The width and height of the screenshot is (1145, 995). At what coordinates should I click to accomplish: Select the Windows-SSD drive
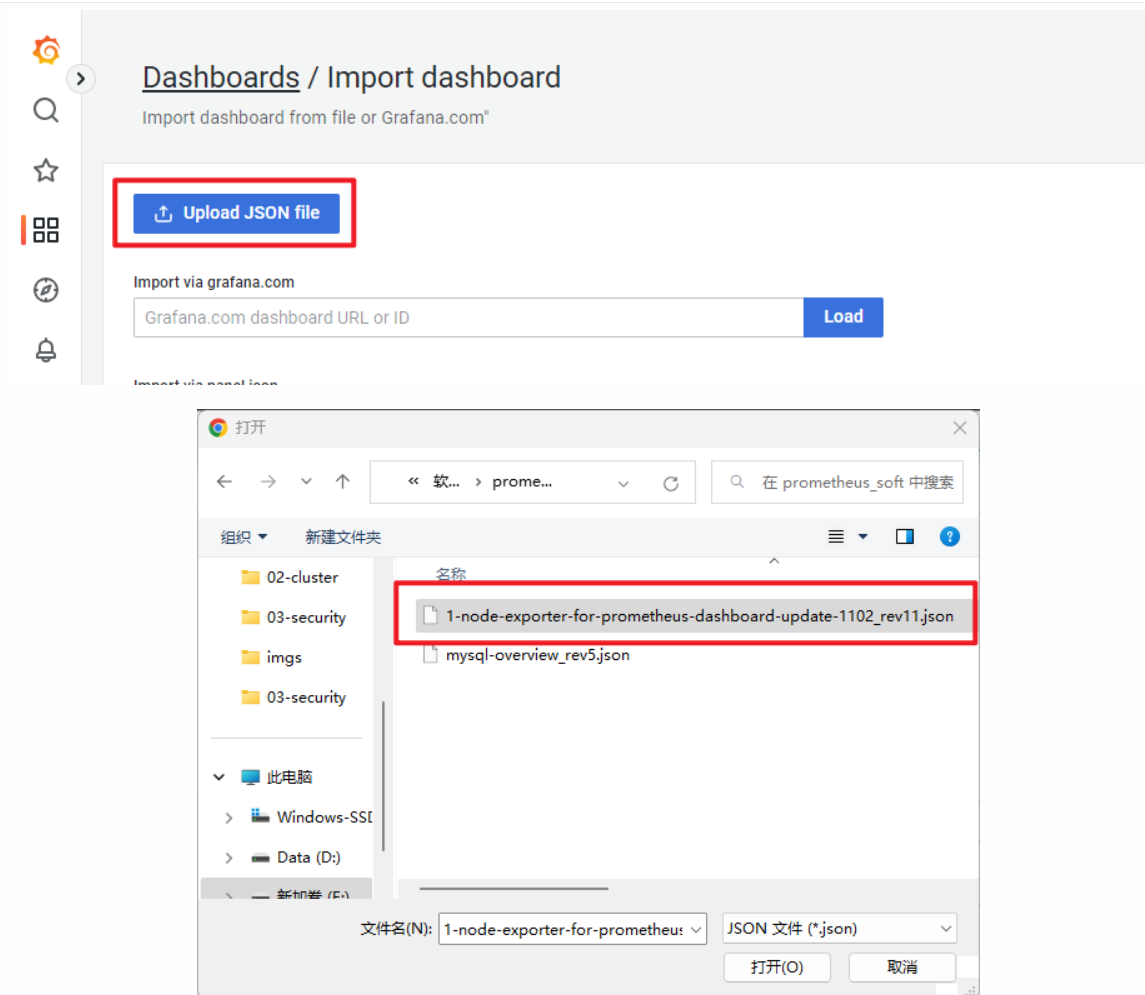311,817
